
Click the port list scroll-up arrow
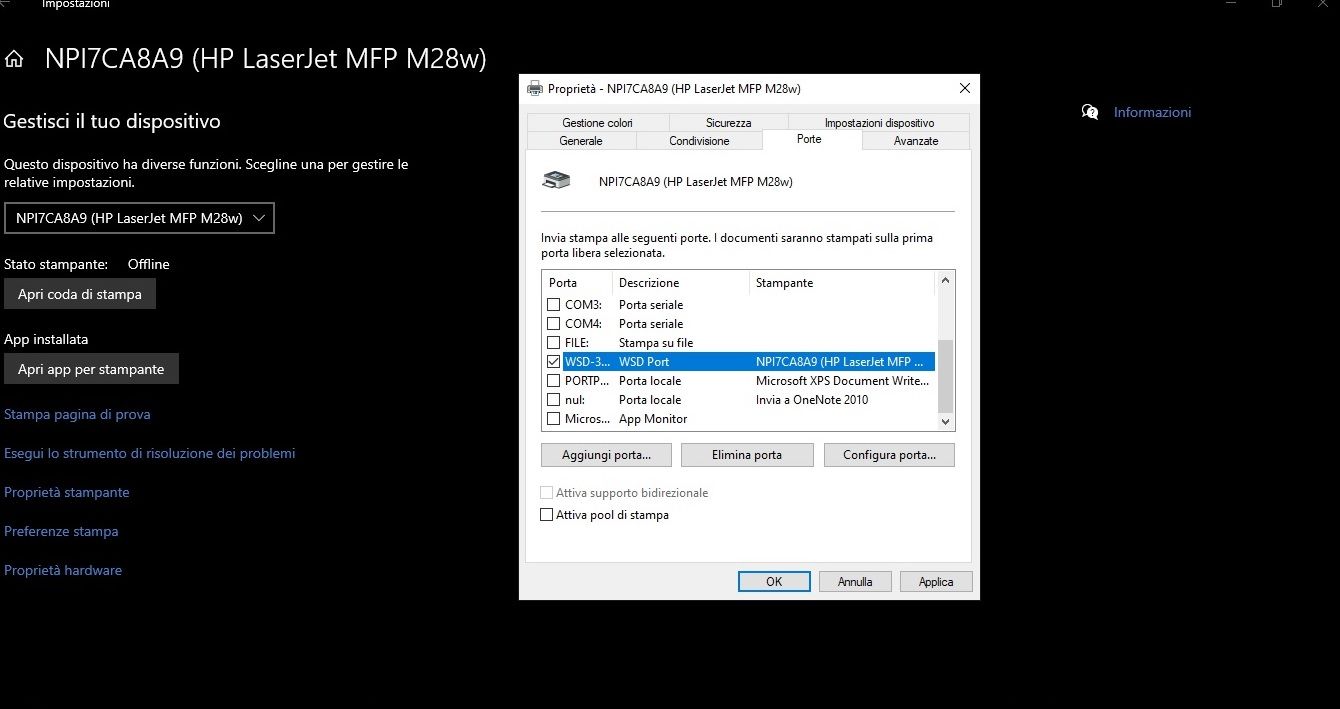[x=945, y=283]
